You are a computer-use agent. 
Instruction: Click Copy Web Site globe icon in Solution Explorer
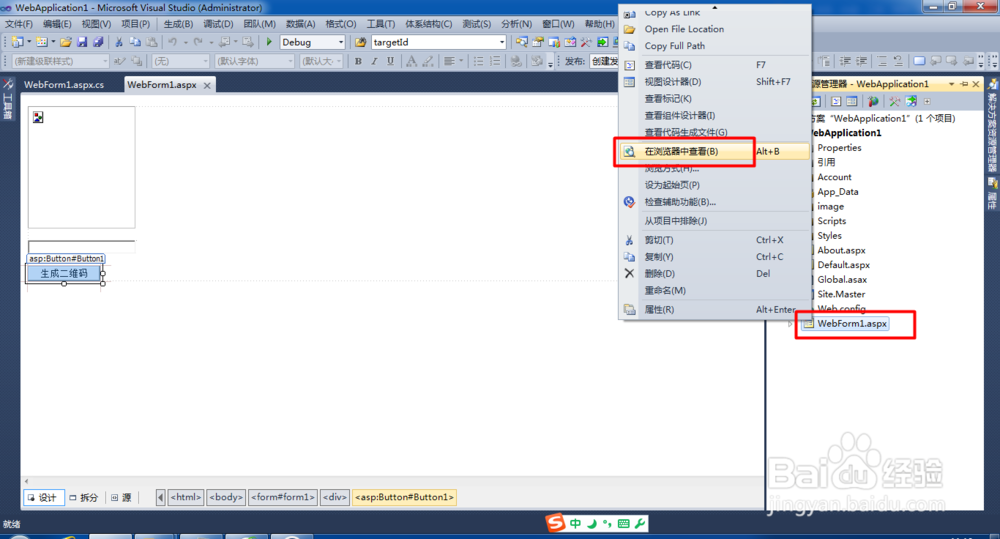pyautogui.click(x=873, y=101)
